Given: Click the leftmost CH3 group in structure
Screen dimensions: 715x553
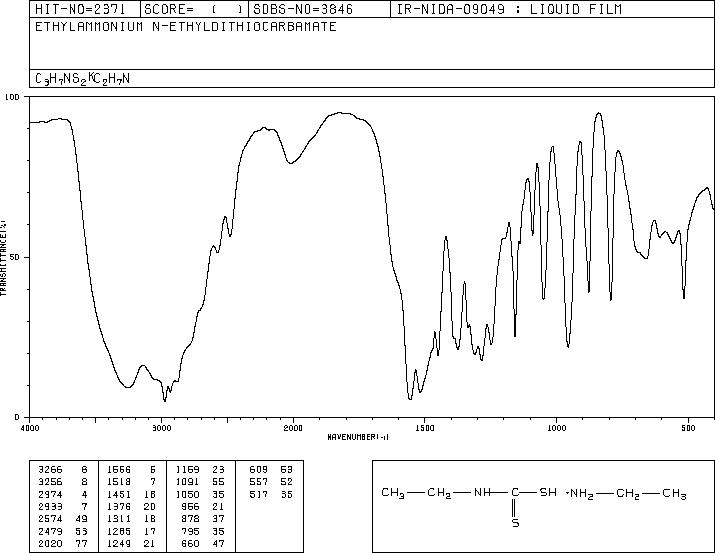Looking at the screenshot, I should (393, 494).
